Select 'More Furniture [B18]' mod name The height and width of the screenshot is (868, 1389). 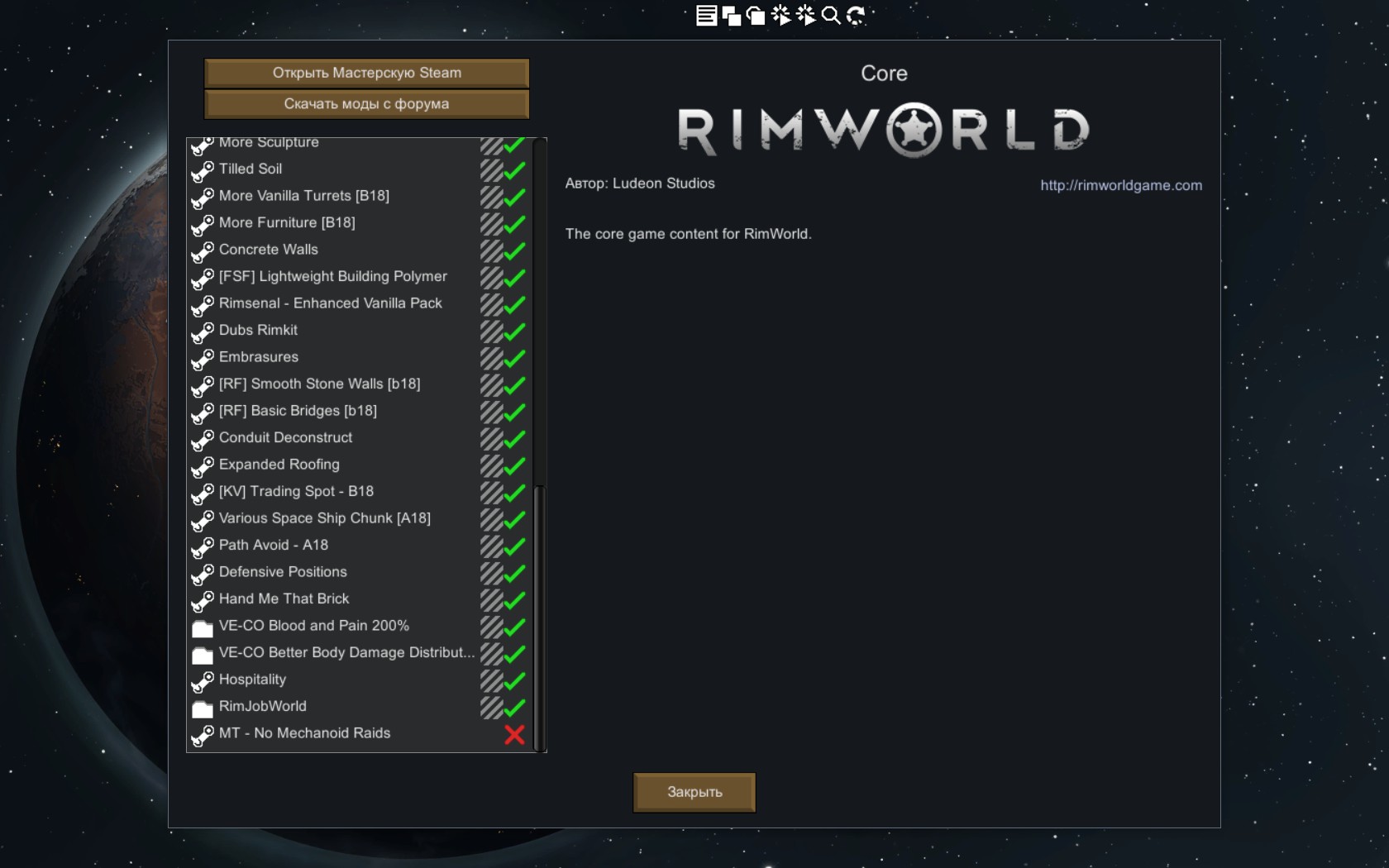(x=287, y=222)
